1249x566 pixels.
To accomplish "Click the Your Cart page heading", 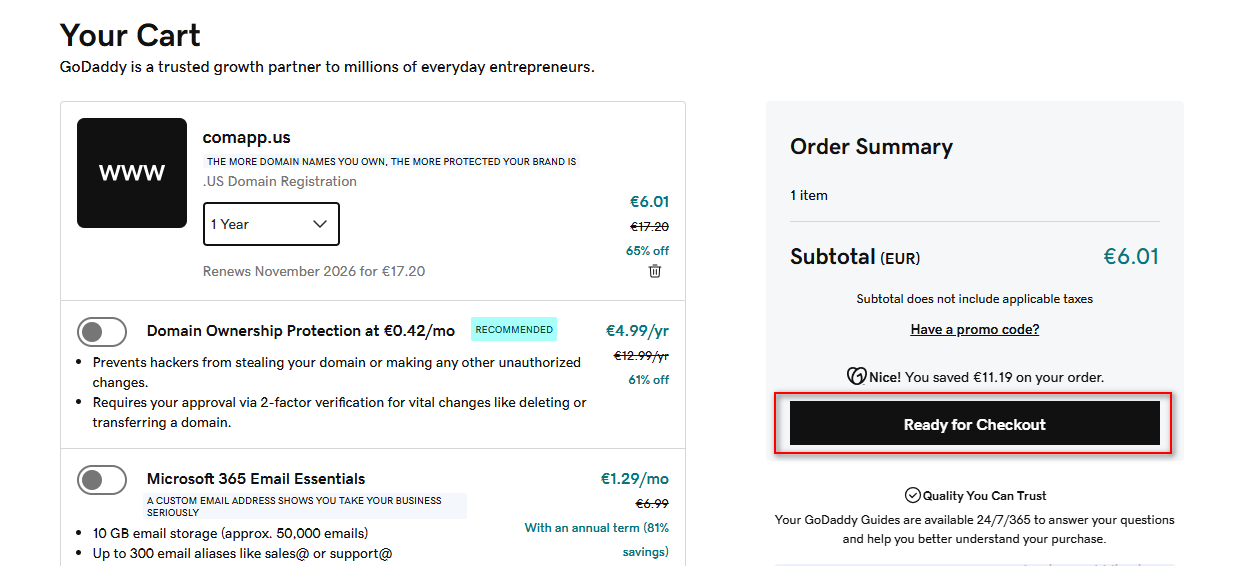I will click(x=130, y=35).
